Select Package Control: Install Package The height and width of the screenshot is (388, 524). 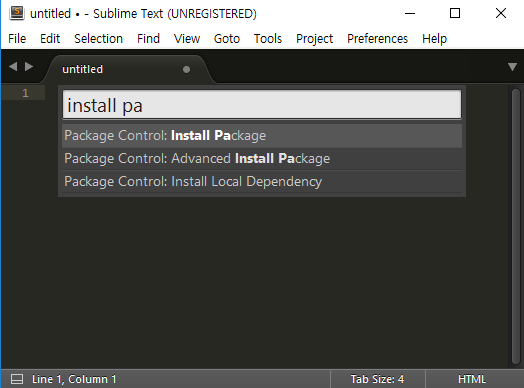click(262, 136)
